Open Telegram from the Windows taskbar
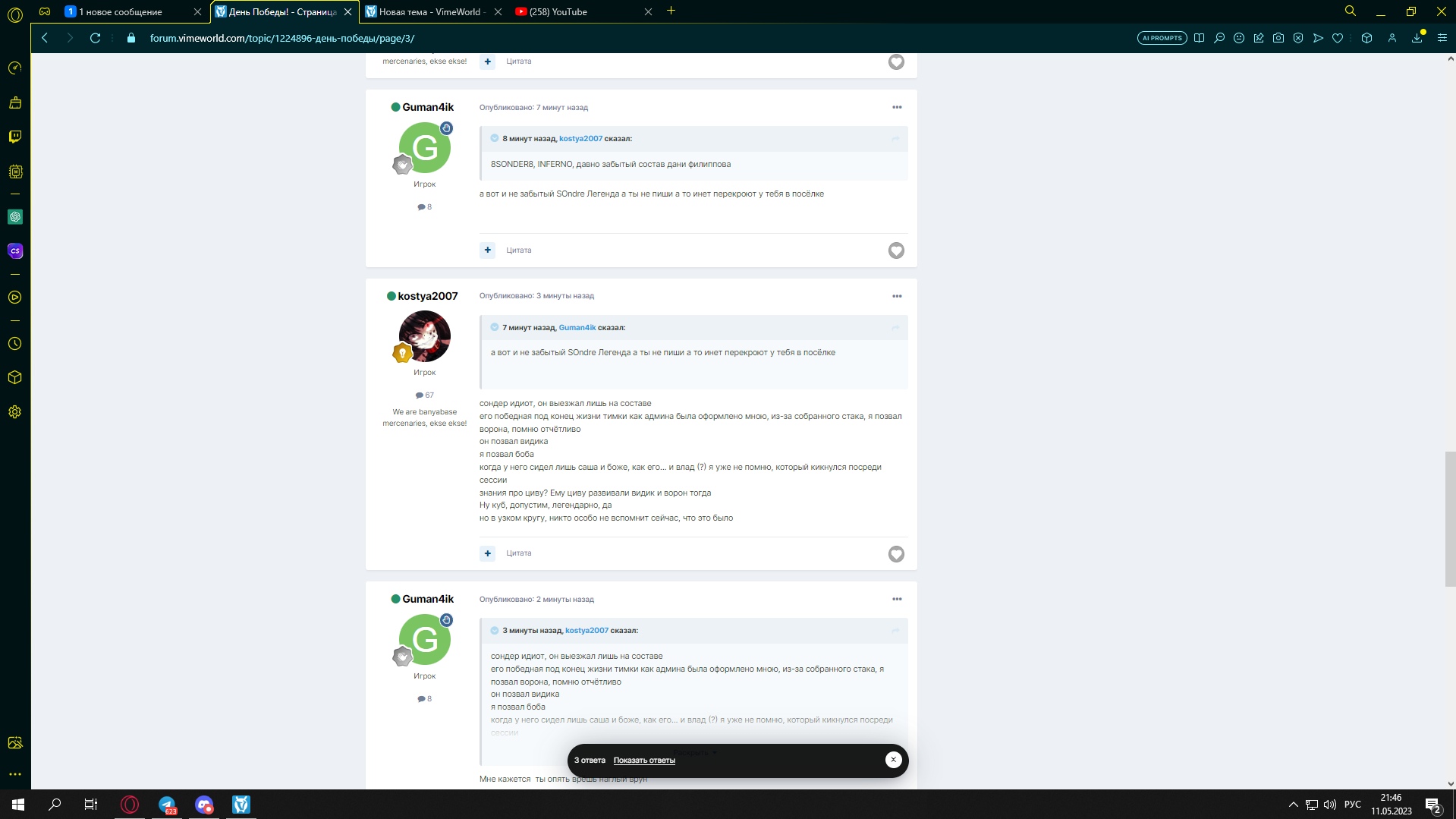Screen dimensions: 1456x819 point(167,805)
